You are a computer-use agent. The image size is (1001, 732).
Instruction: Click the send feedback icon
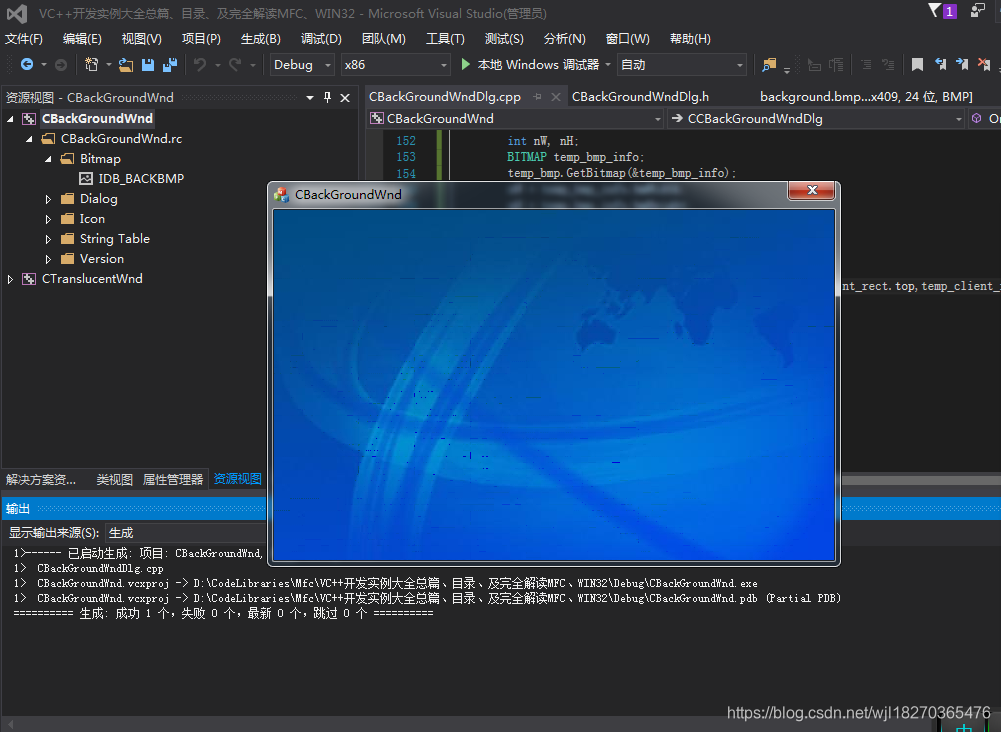coord(977,10)
